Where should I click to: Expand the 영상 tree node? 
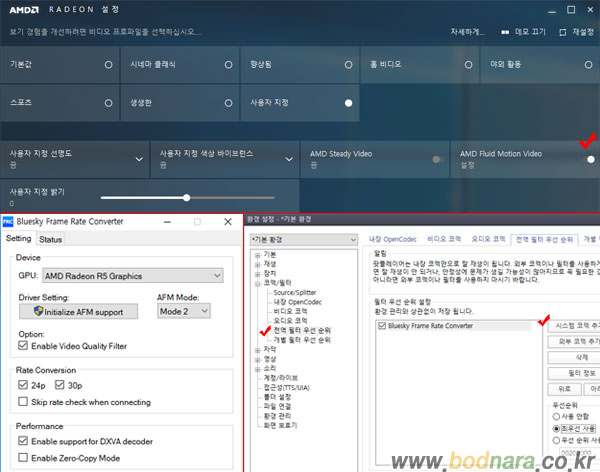tap(258, 359)
